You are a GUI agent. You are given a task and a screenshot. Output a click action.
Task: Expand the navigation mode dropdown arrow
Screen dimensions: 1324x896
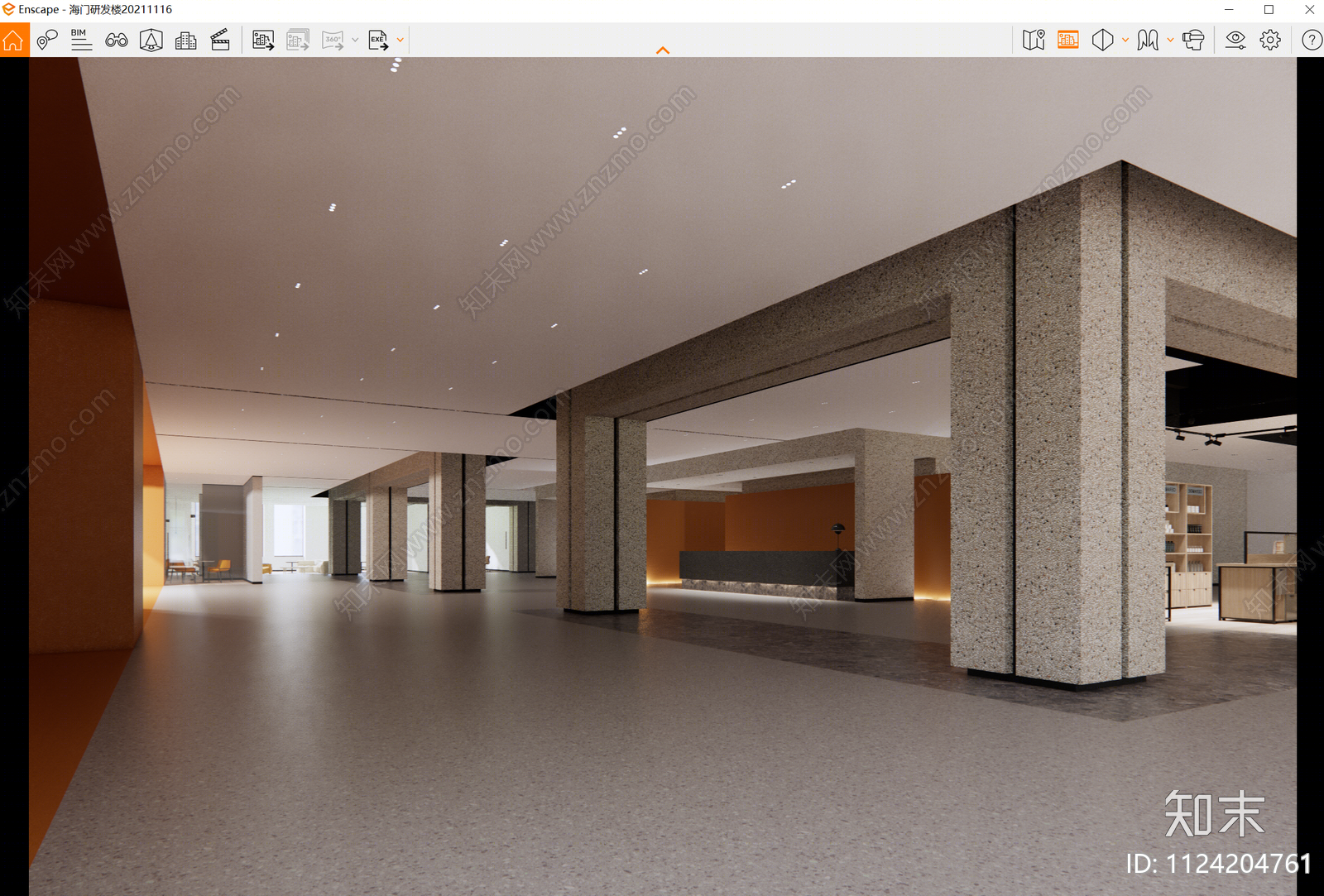1170,40
